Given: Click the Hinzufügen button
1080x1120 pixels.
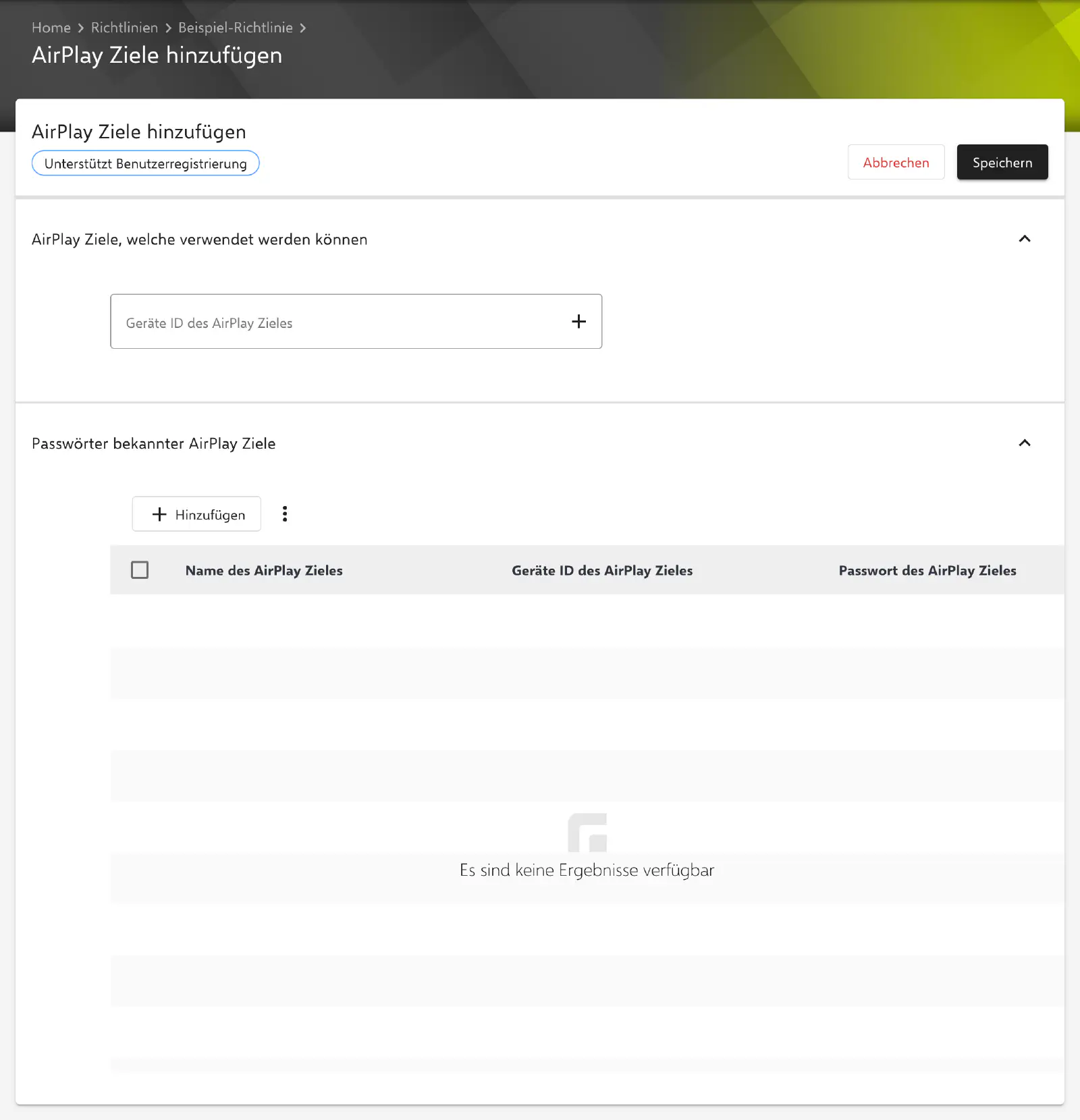Looking at the screenshot, I should click(x=196, y=514).
